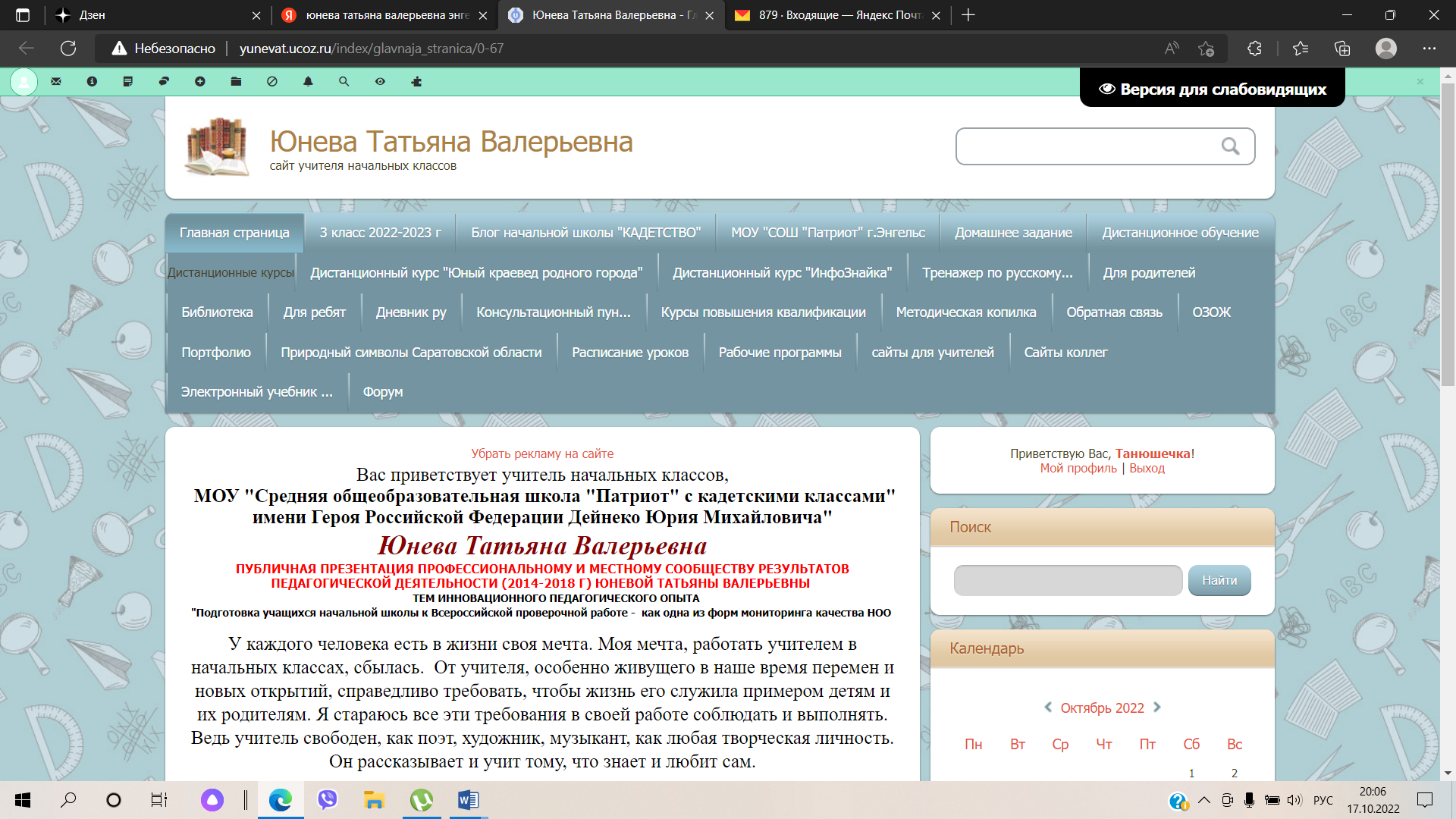Go to previous month in calendar
Viewport: 1456px width, 819px height.
point(1048,707)
